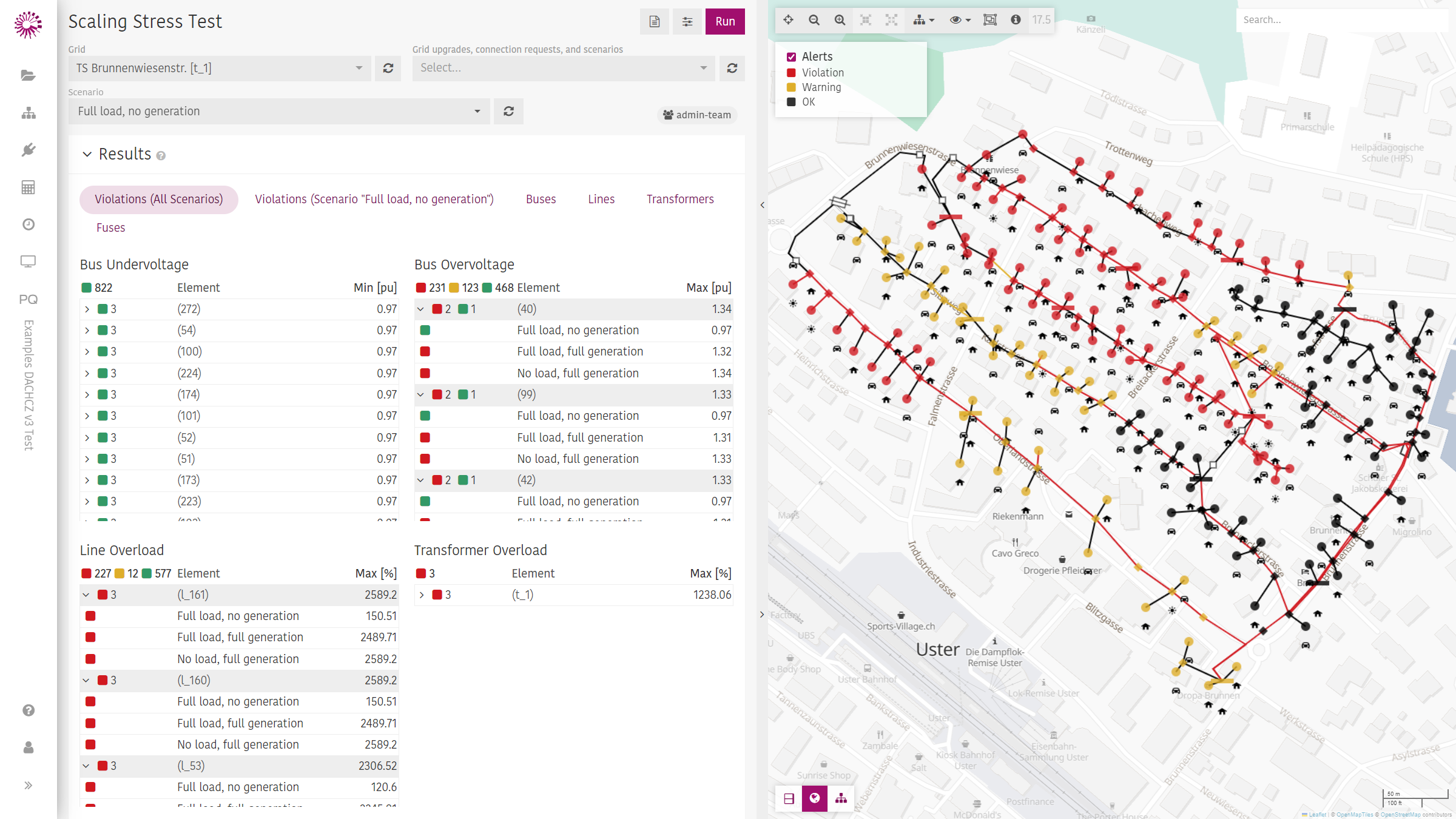This screenshot has height=819, width=1456.
Task: Open grid upgrades Select... dropdown
Action: click(564, 69)
